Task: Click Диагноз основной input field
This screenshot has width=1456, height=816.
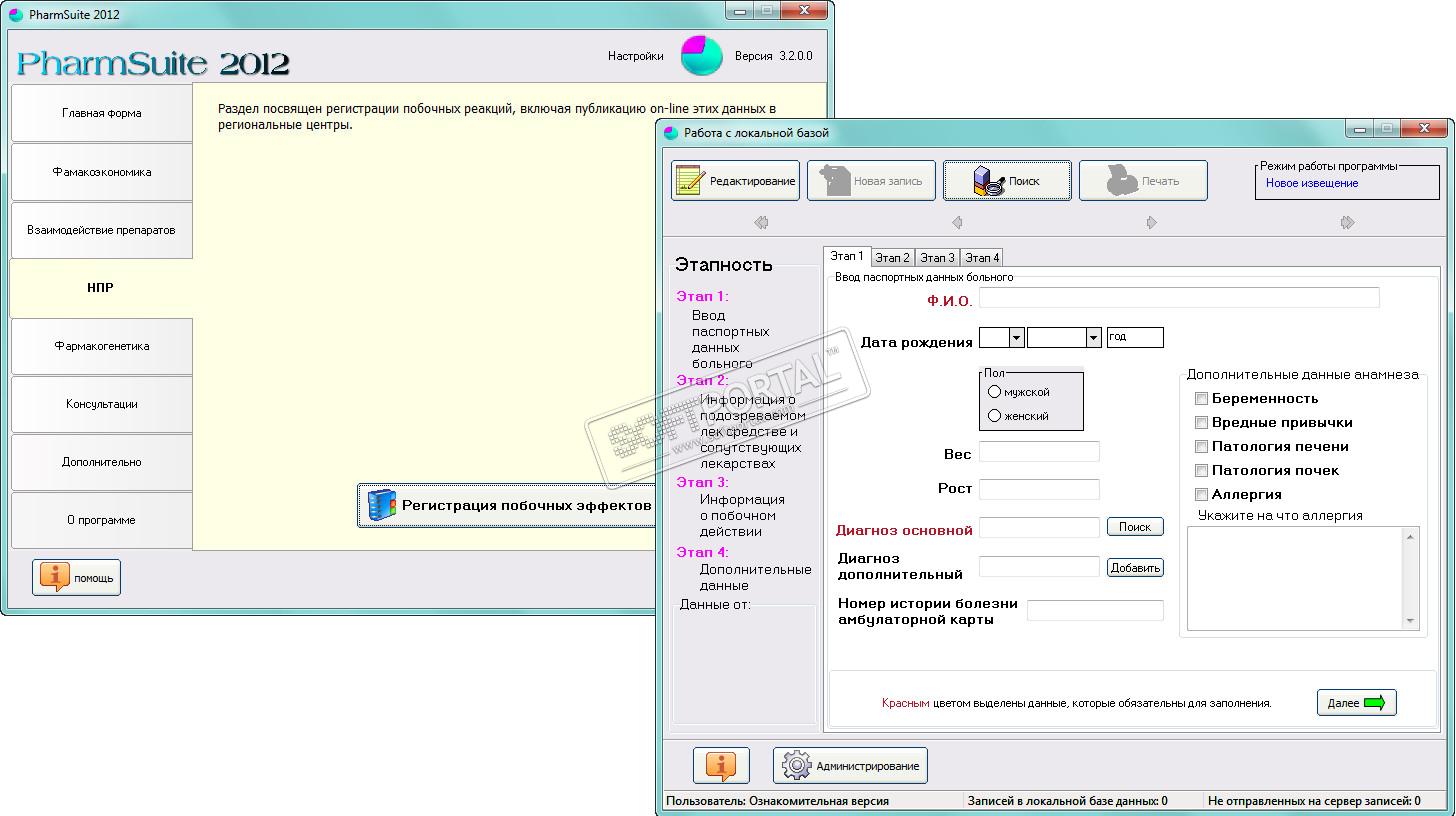Action: click(x=1039, y=527)
